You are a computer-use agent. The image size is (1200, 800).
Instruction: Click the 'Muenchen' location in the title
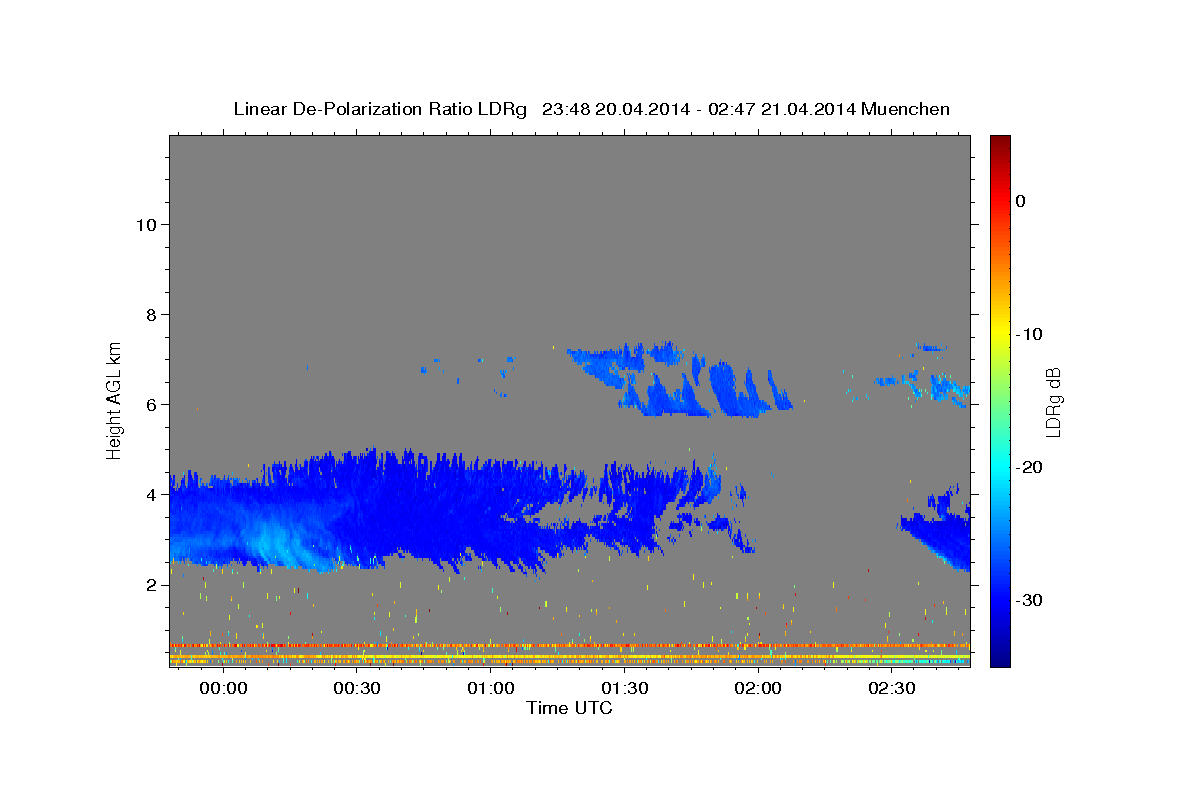pyautogui.click(x=906, y=109)
